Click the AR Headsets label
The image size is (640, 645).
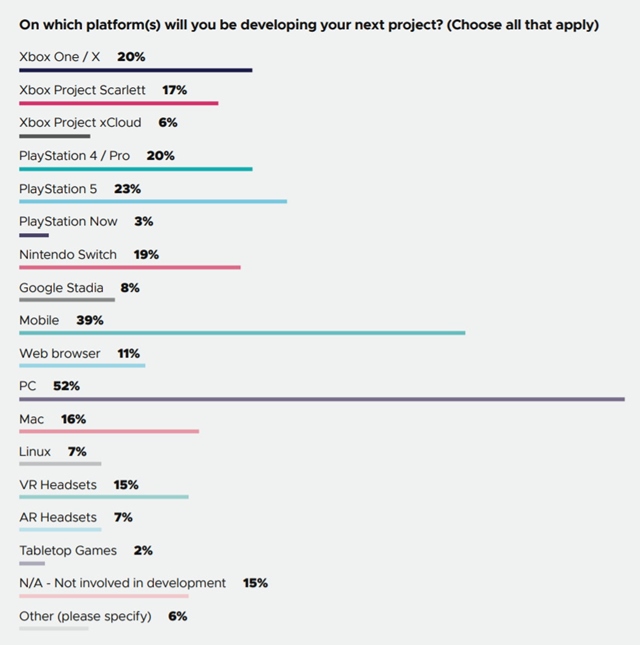[58, 517]
